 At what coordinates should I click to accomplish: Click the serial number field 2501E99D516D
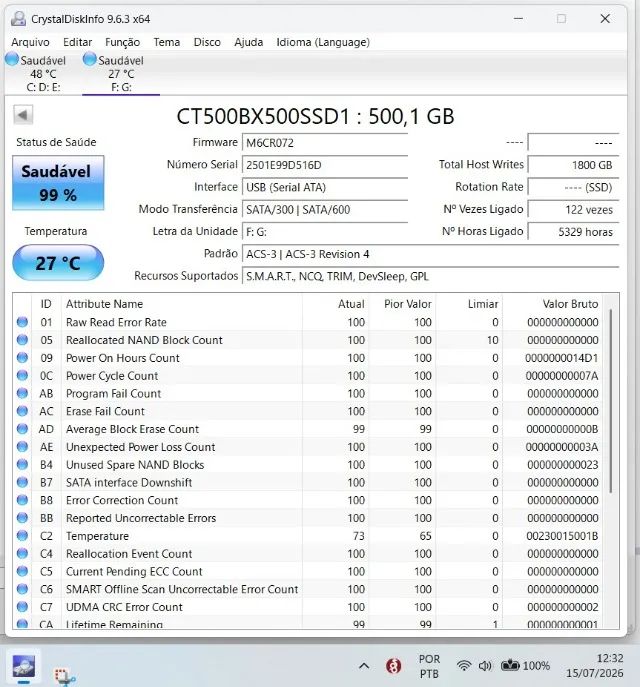click(325, 165)
